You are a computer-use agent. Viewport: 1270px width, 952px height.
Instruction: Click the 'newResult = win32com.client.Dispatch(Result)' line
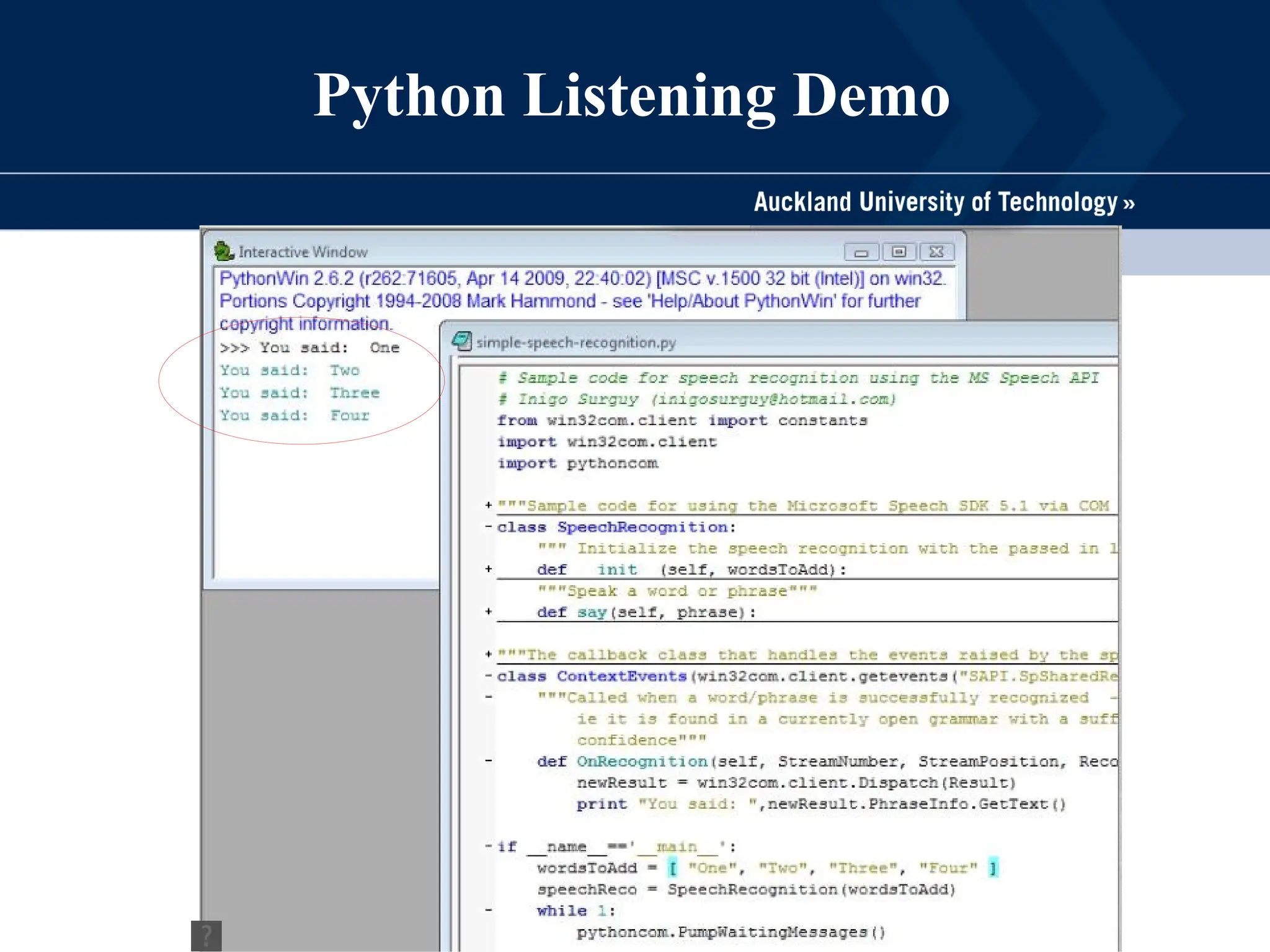(797, 783)
